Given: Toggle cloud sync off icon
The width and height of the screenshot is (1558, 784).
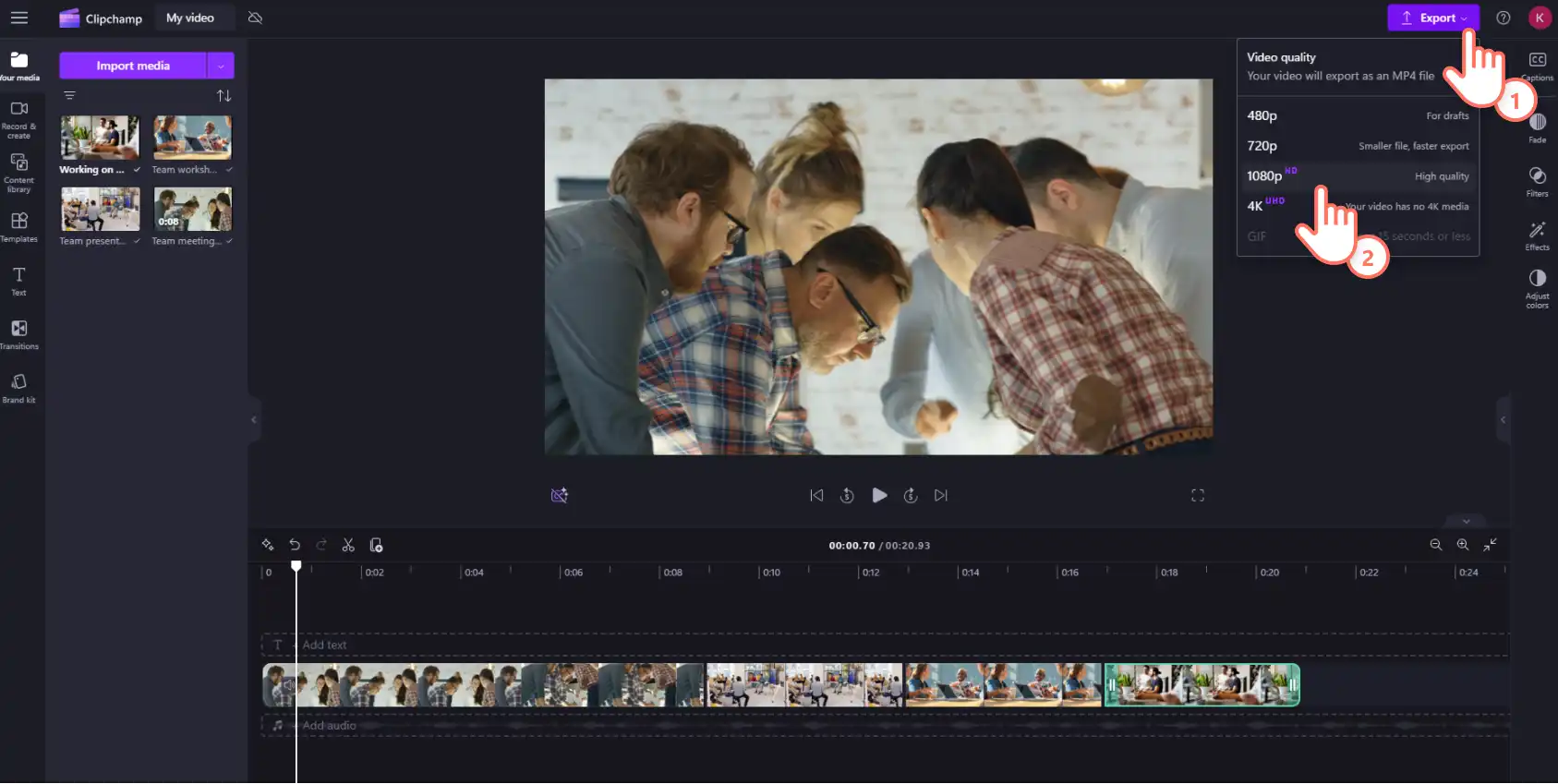Looking at the screenshot, I should [x=256, y=18].
